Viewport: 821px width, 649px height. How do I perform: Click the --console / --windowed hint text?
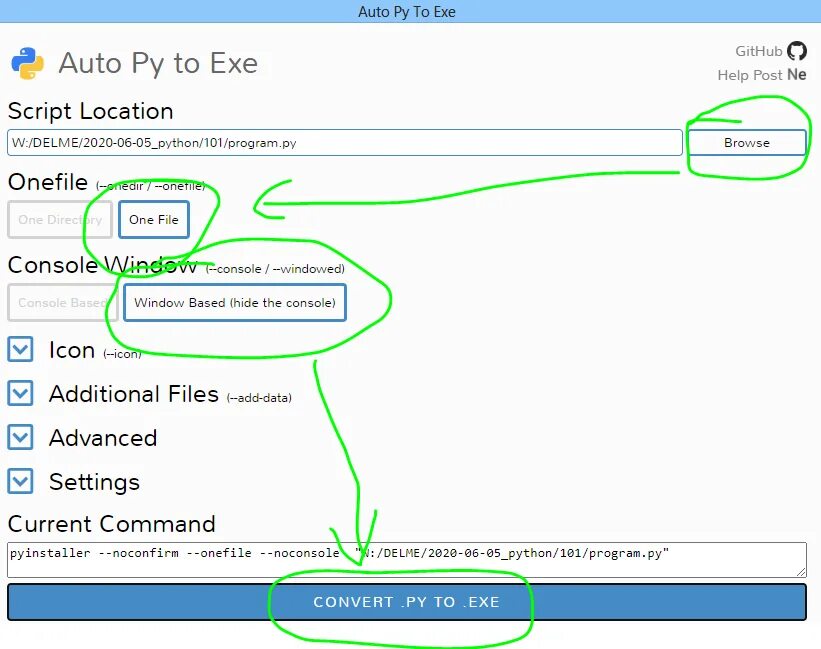(275, 269)
